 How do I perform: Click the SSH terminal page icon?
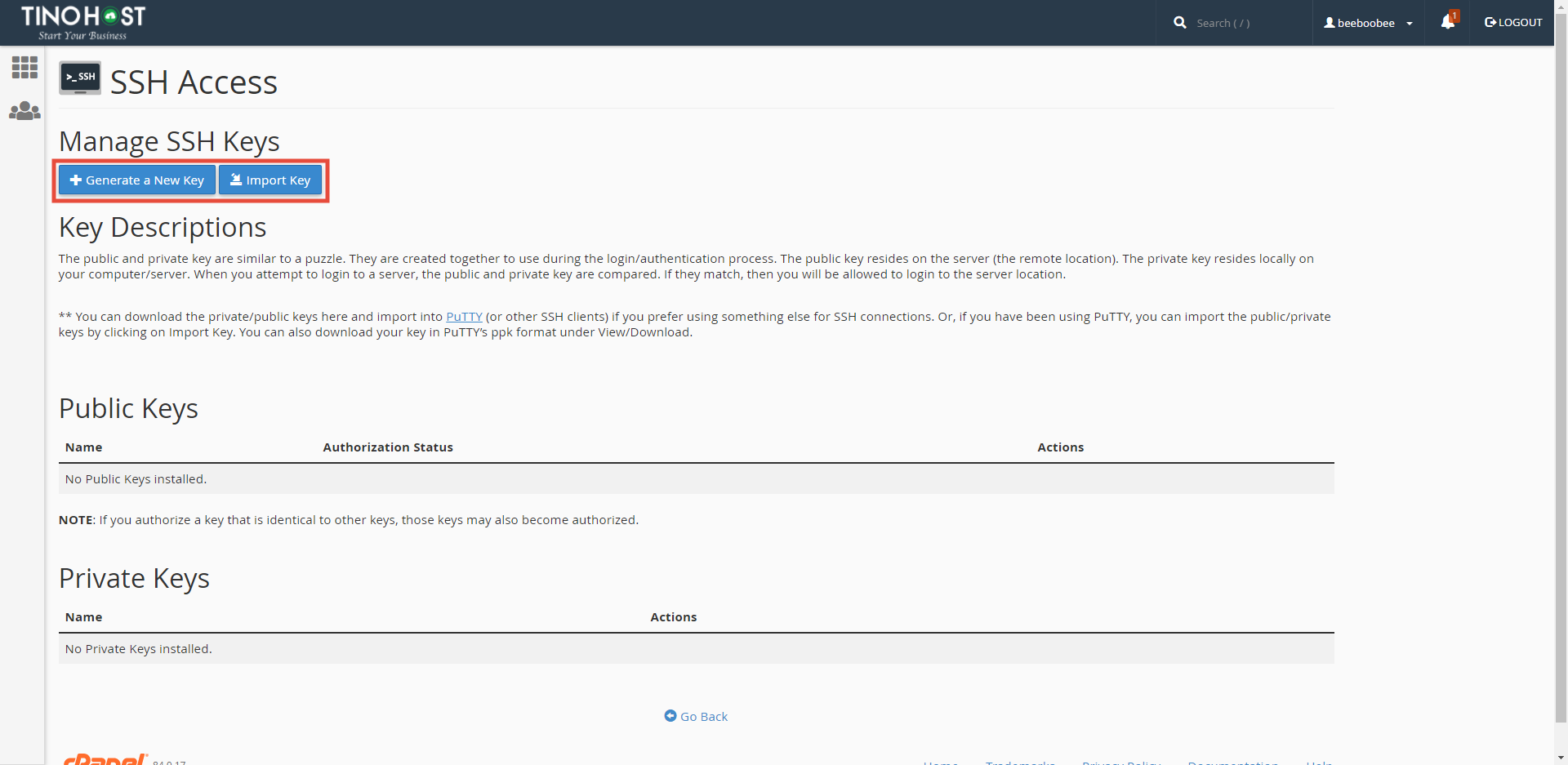click(80, 78)
